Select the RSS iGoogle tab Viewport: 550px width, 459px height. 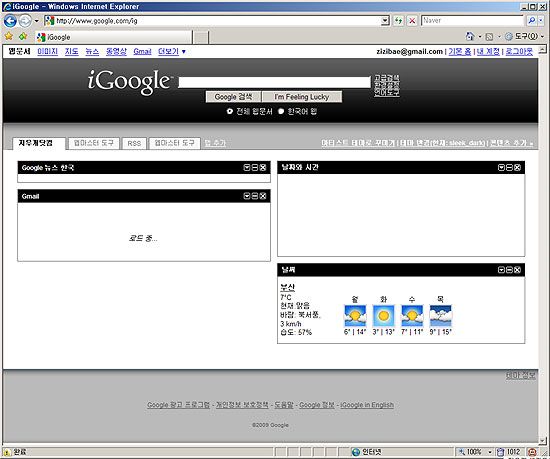[x=134, y=143]
